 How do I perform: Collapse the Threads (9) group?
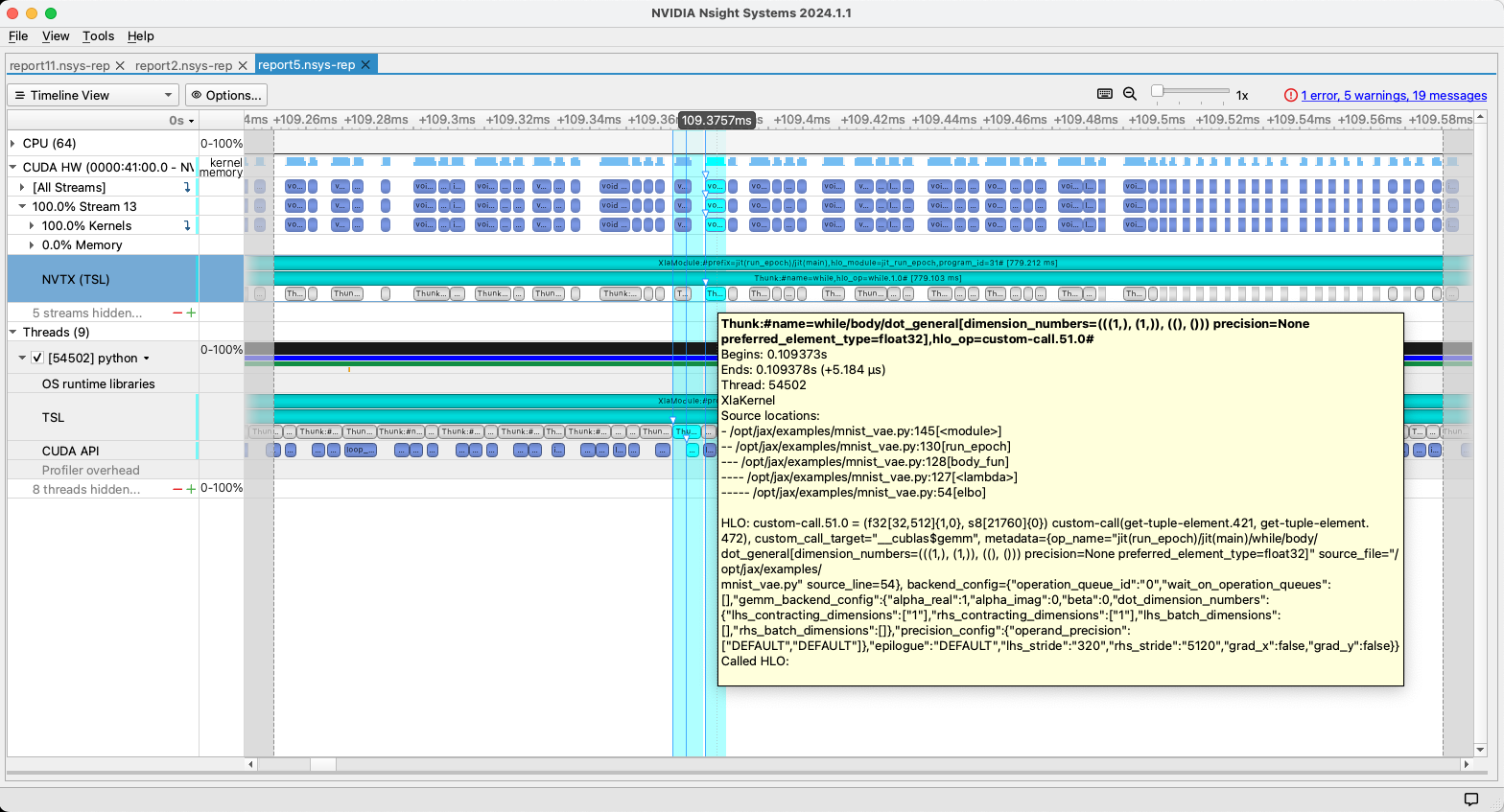coord(13,332)
